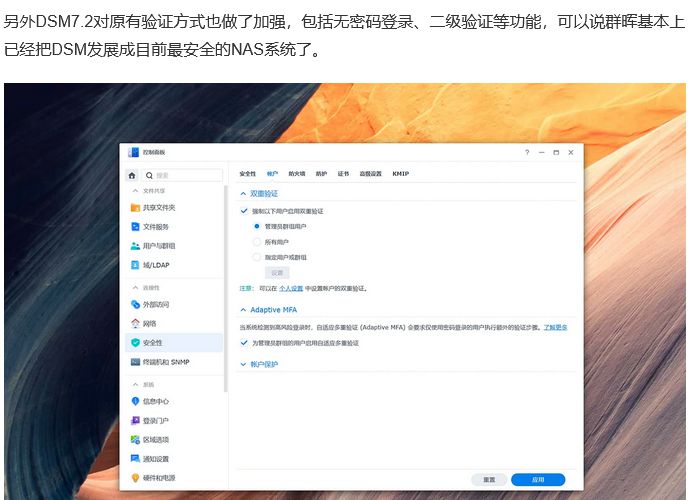This screenshot has width=689, height=500.
Task: Open the 用户与群组 people icon
Action: pos(135,246)
